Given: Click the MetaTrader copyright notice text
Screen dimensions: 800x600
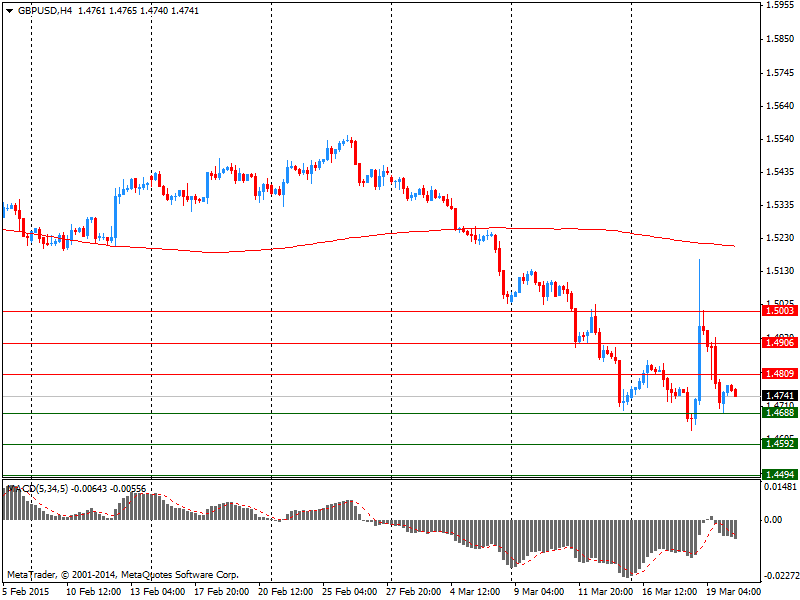Looking at the screenshot, I should click(123, 574).
